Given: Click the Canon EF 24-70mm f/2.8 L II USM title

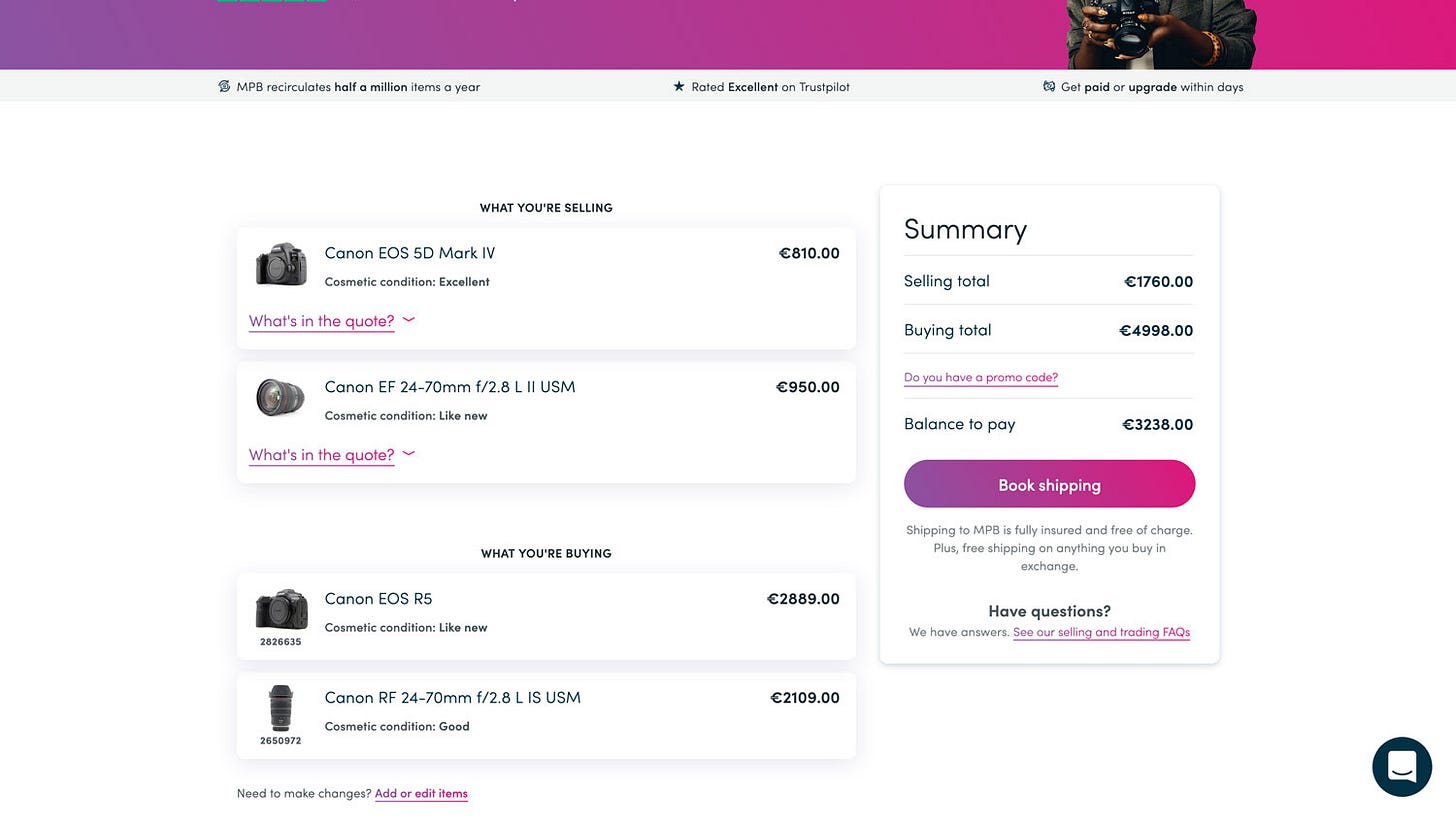Looking at the screenshot, I should click(x=450, y=387).
